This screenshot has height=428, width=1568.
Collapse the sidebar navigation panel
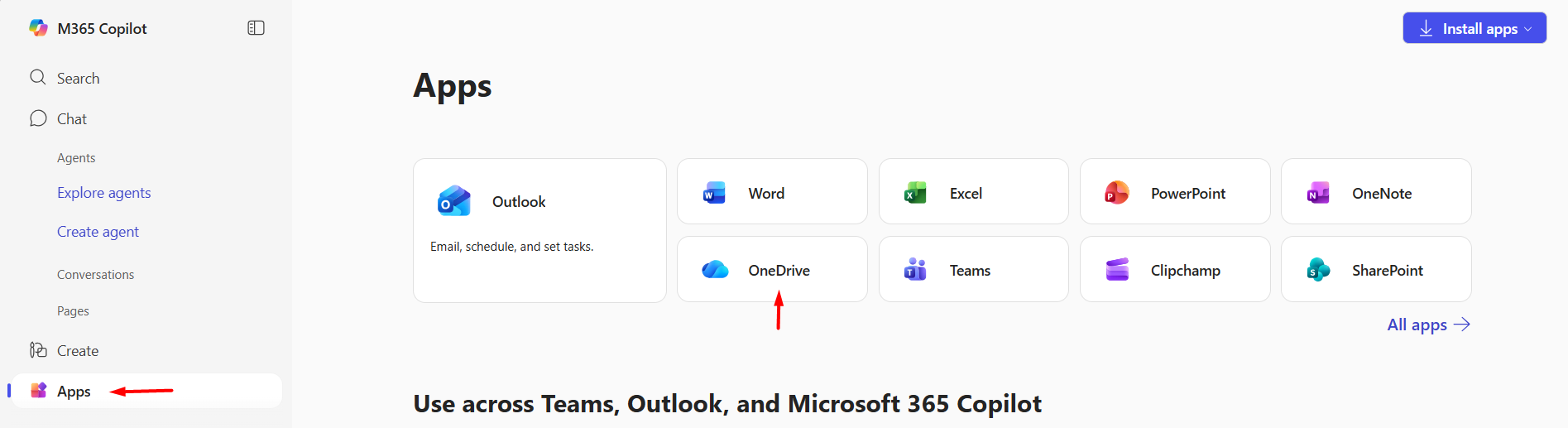[x=256, y=28]
